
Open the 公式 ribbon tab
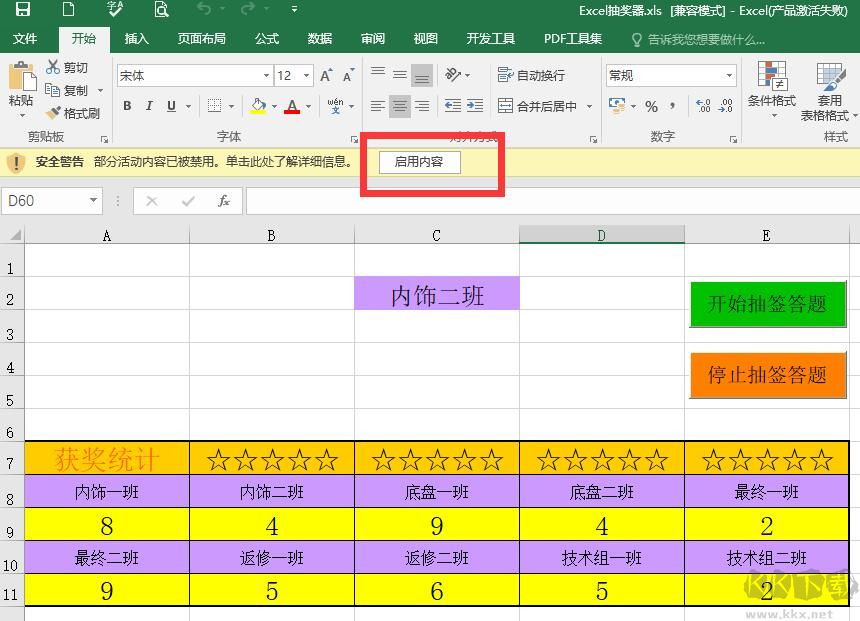(x=267, y=39)
